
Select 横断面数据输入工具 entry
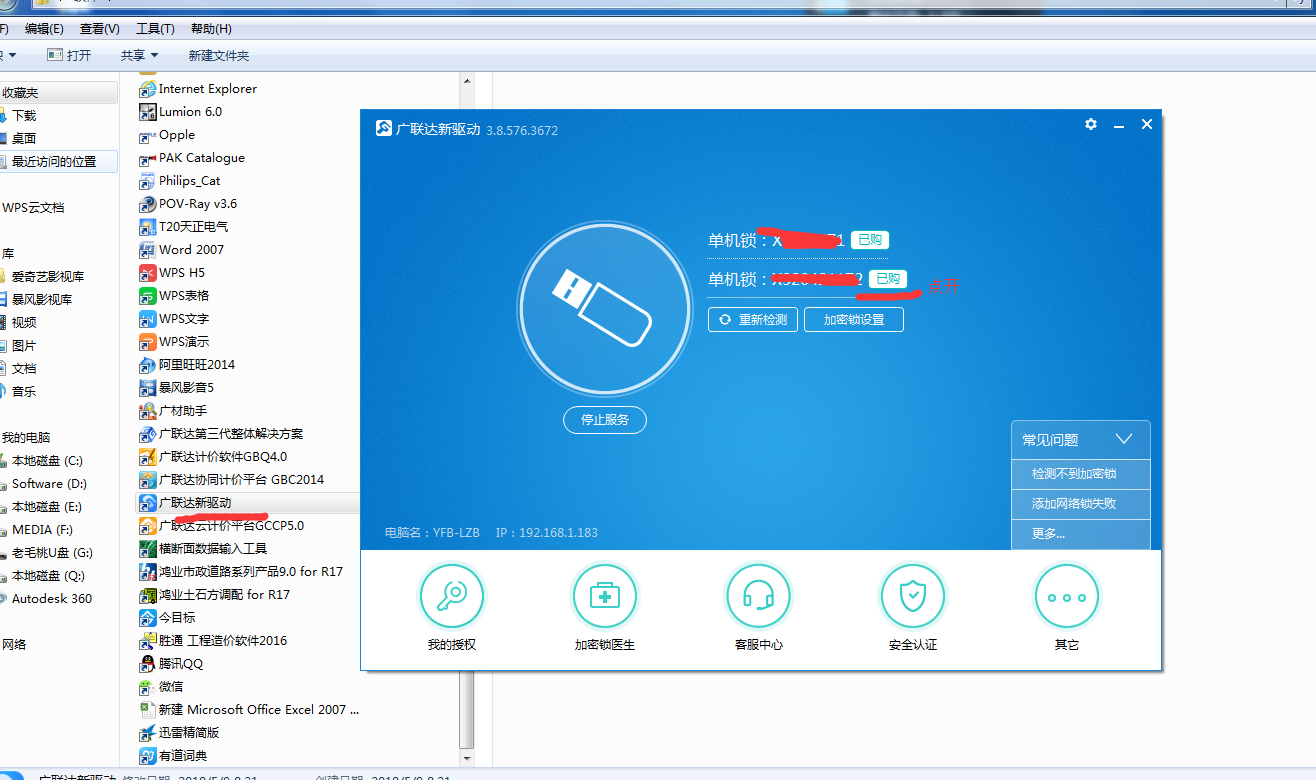pos(213,549)
